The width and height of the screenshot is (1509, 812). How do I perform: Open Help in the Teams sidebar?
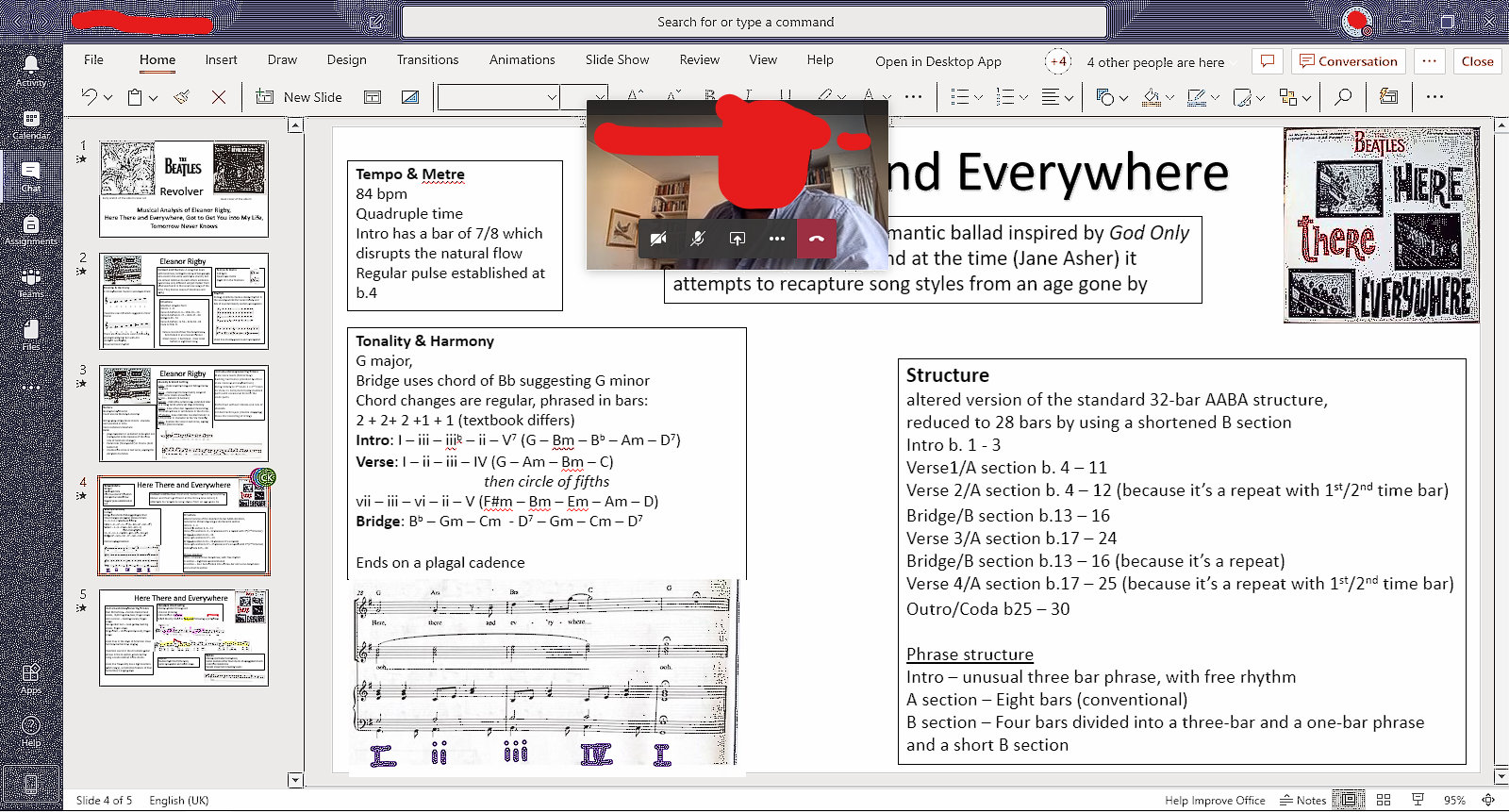pyautogui.click(x=30, y=732)
